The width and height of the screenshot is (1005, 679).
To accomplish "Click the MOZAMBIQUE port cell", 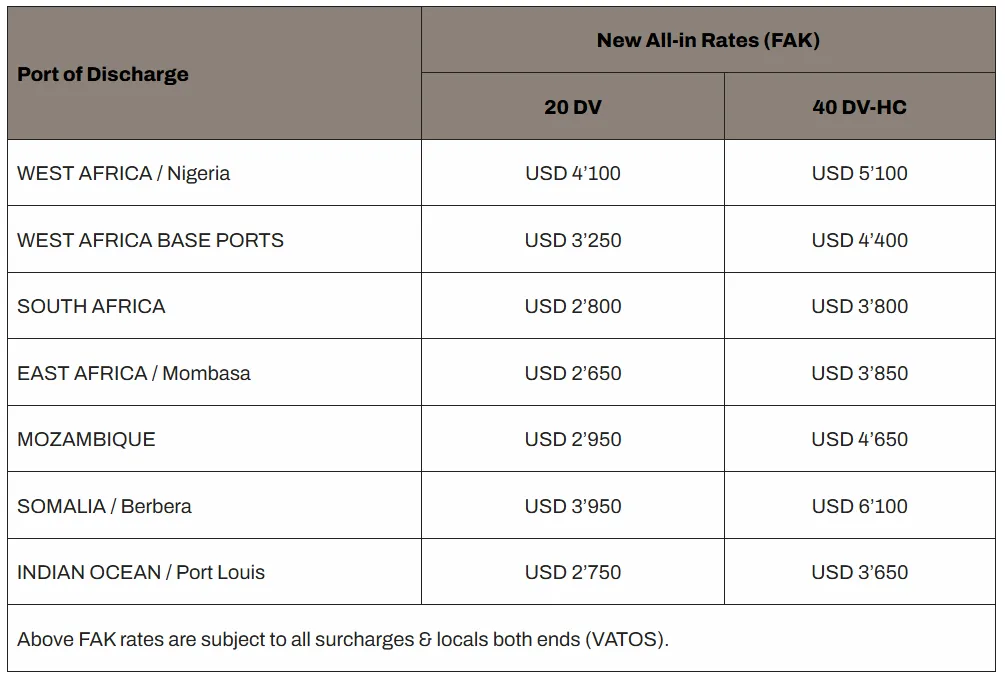I will pos(87,439).
